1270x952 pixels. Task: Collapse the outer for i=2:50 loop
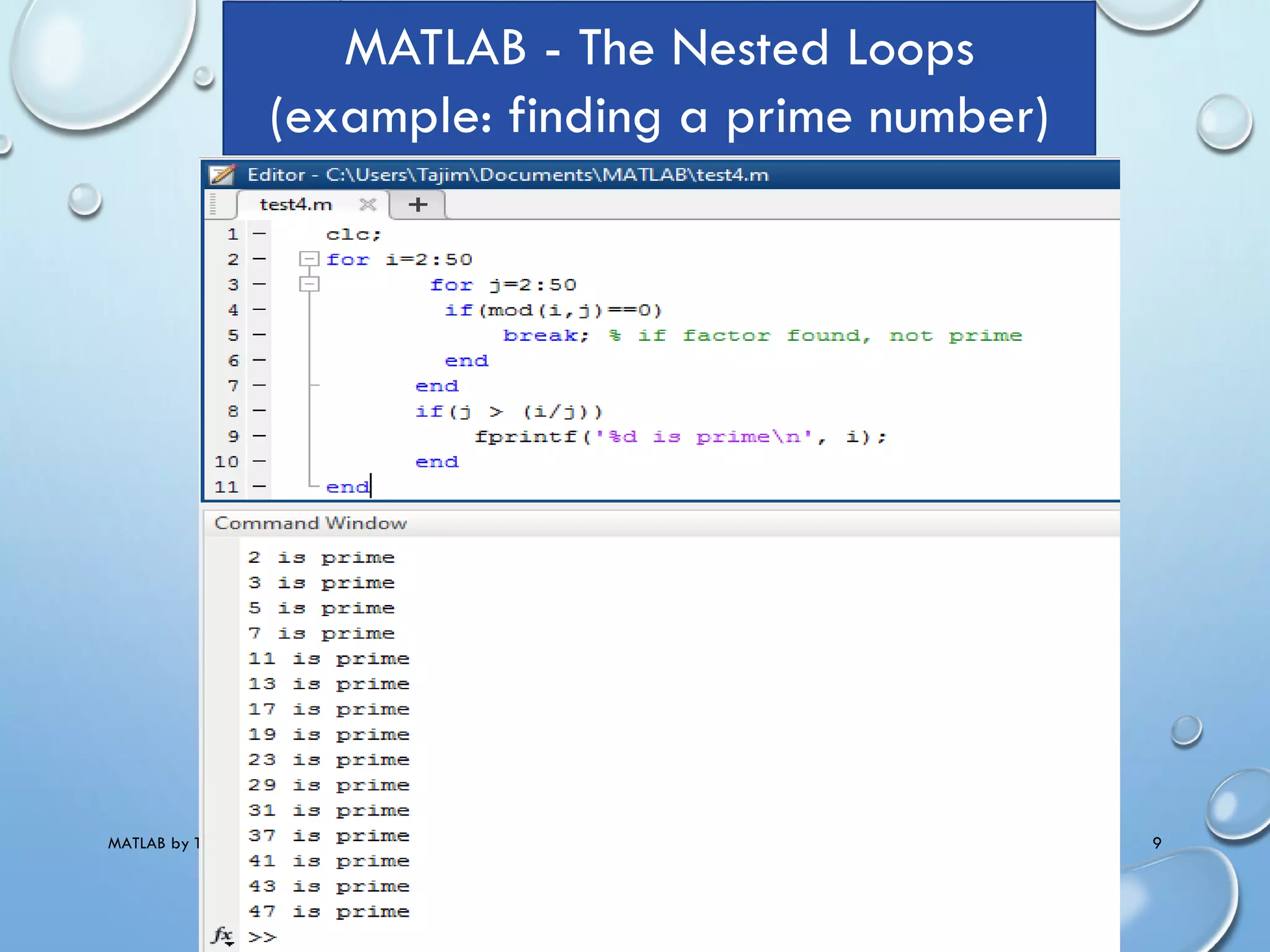pyautogui.click(x=308, y=258)
